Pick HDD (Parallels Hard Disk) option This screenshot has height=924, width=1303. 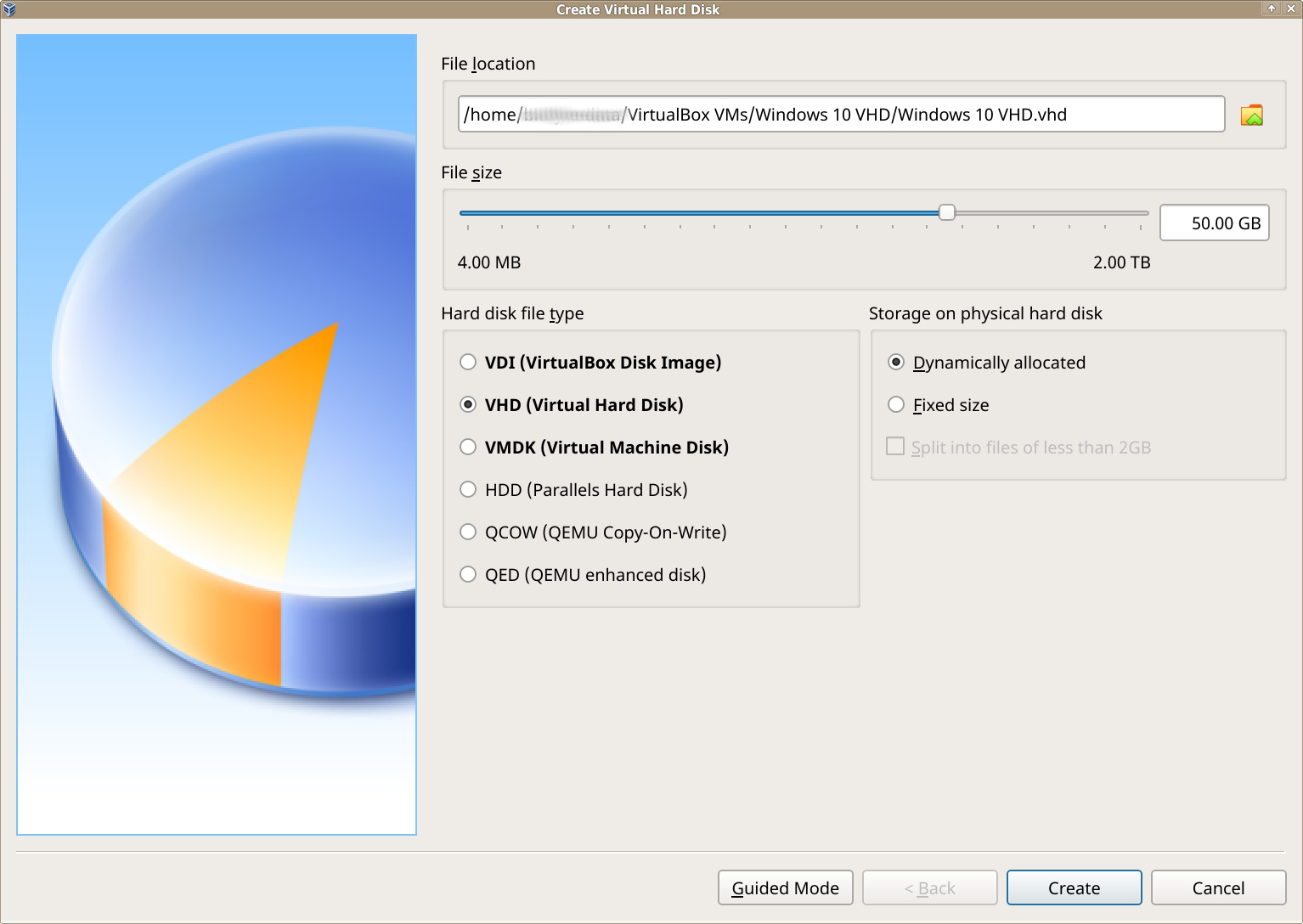(468, 490)
